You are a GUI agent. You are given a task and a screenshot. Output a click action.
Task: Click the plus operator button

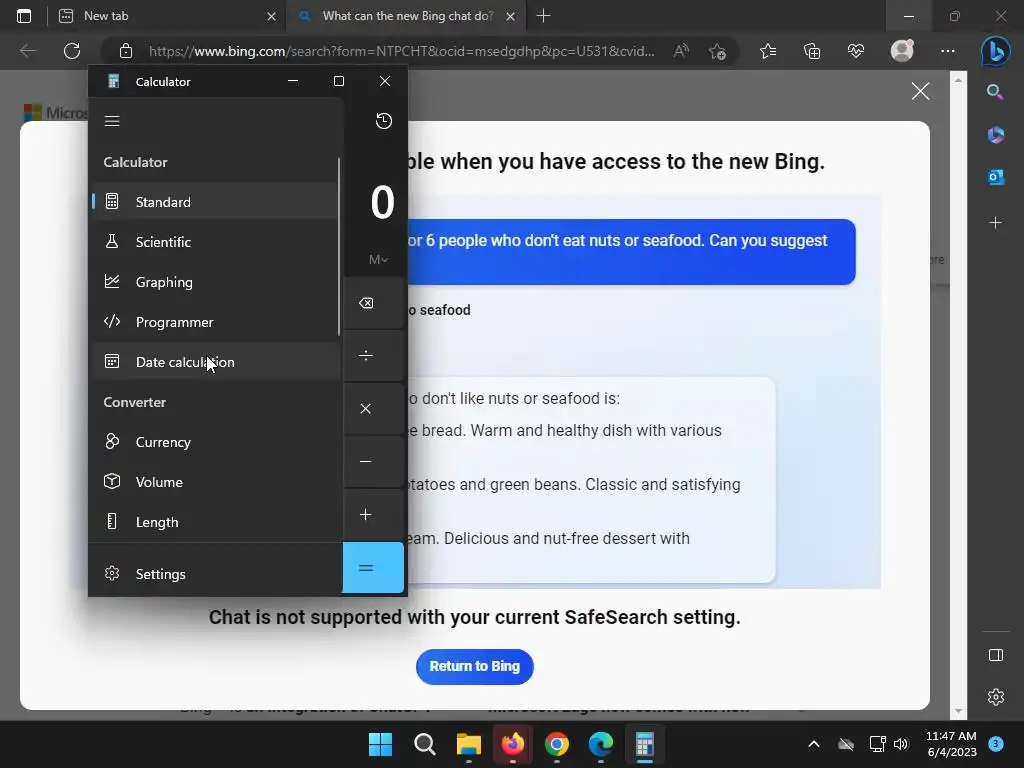point(373,515)
